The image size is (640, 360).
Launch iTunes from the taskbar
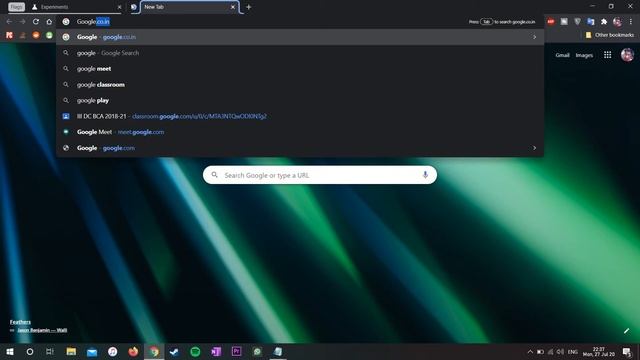(113, 351)
